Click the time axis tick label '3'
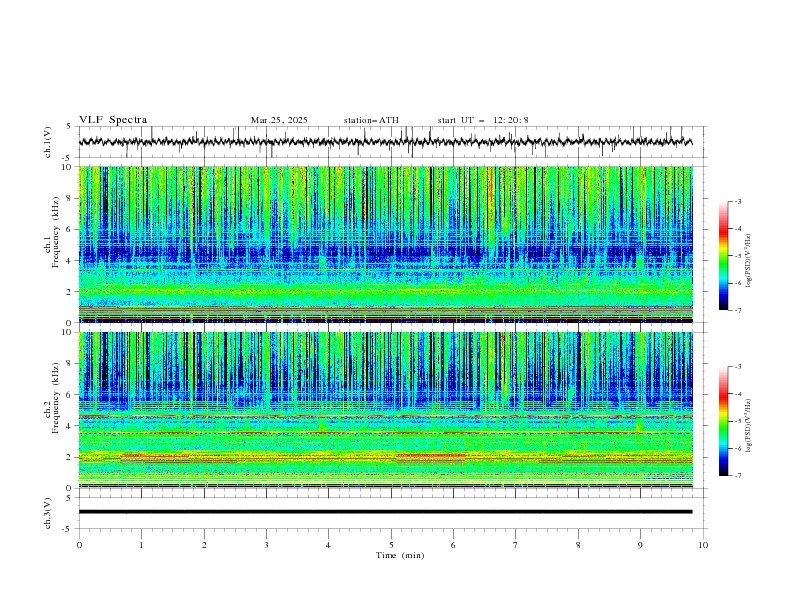 point(266,545)
